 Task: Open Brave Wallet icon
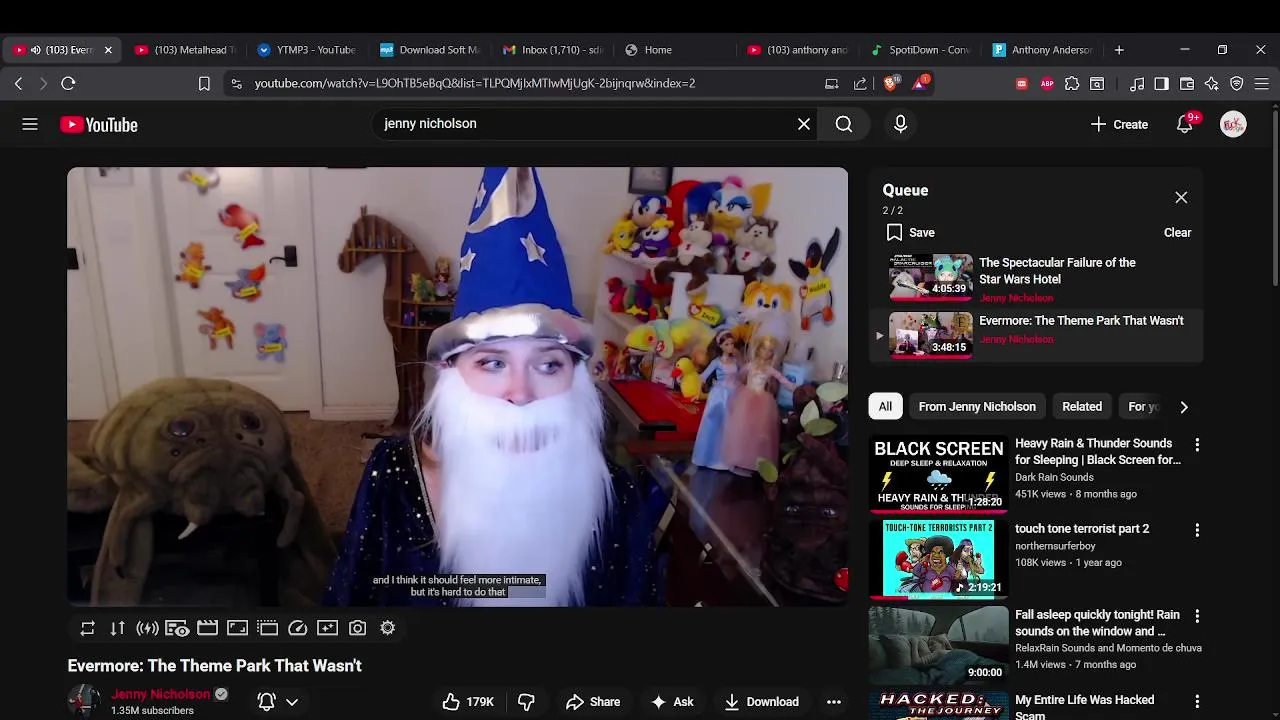click(1187, 84)
